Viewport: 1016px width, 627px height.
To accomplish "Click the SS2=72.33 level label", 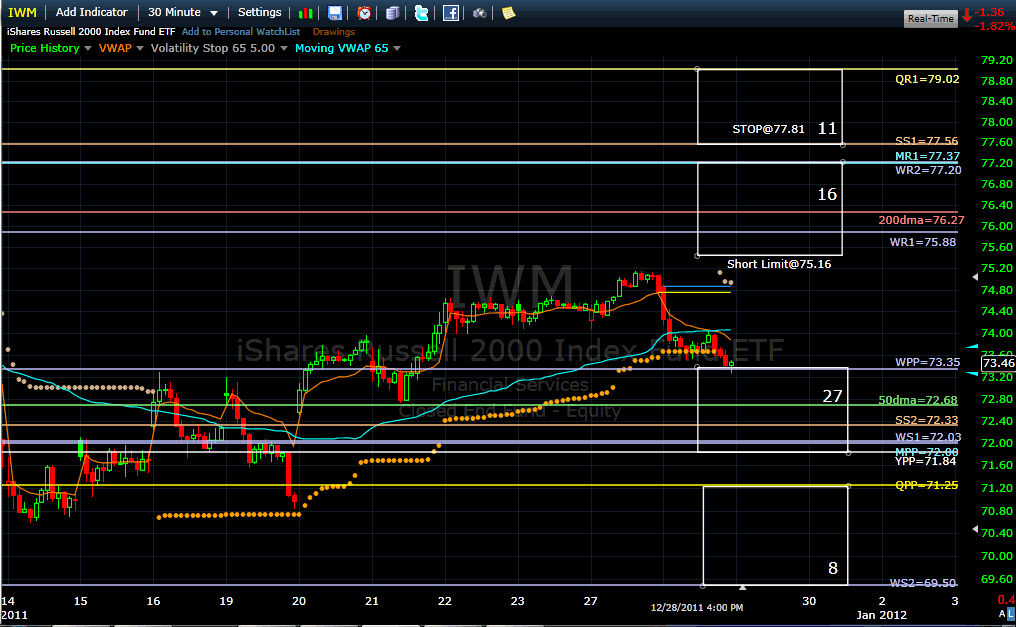I will 927,420.
